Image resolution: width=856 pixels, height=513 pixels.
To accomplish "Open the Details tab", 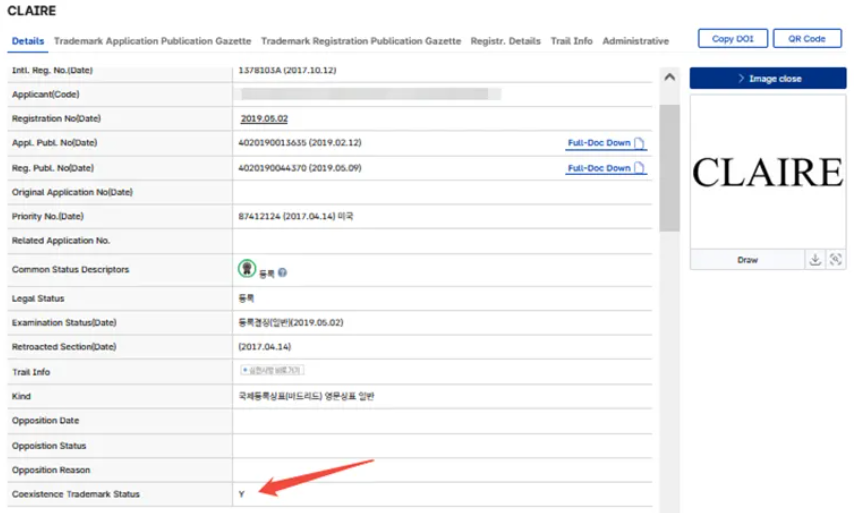I will (x=28, y=41).
